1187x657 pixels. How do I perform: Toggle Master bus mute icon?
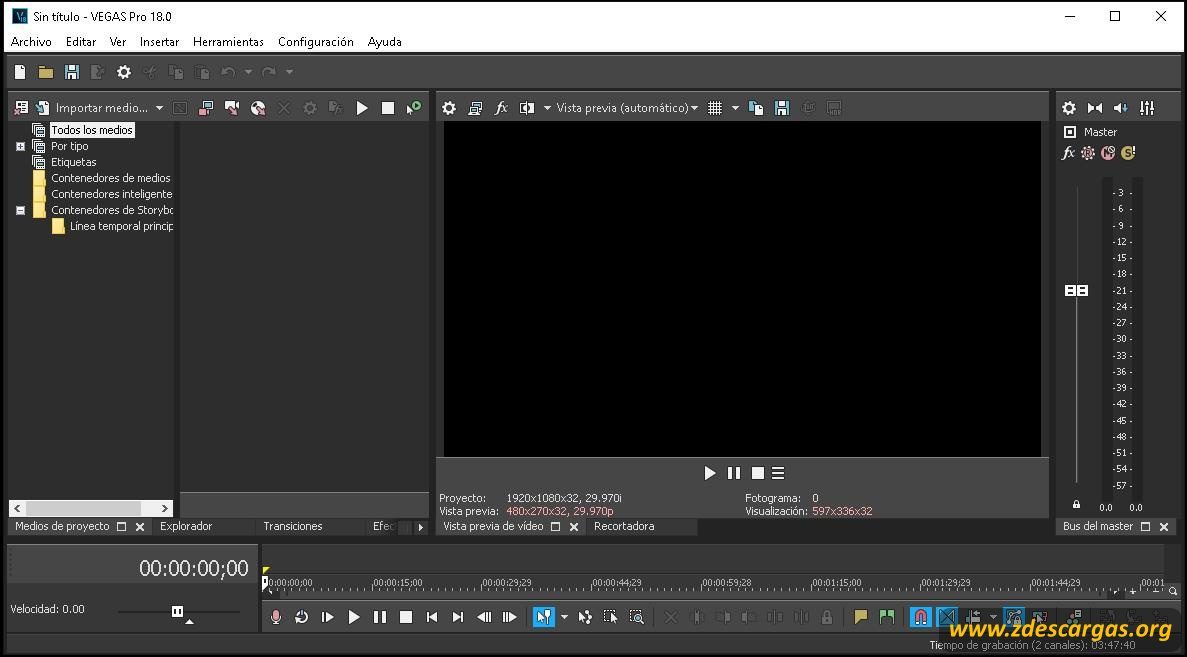pyautogui.click(x=1108, y=153)
